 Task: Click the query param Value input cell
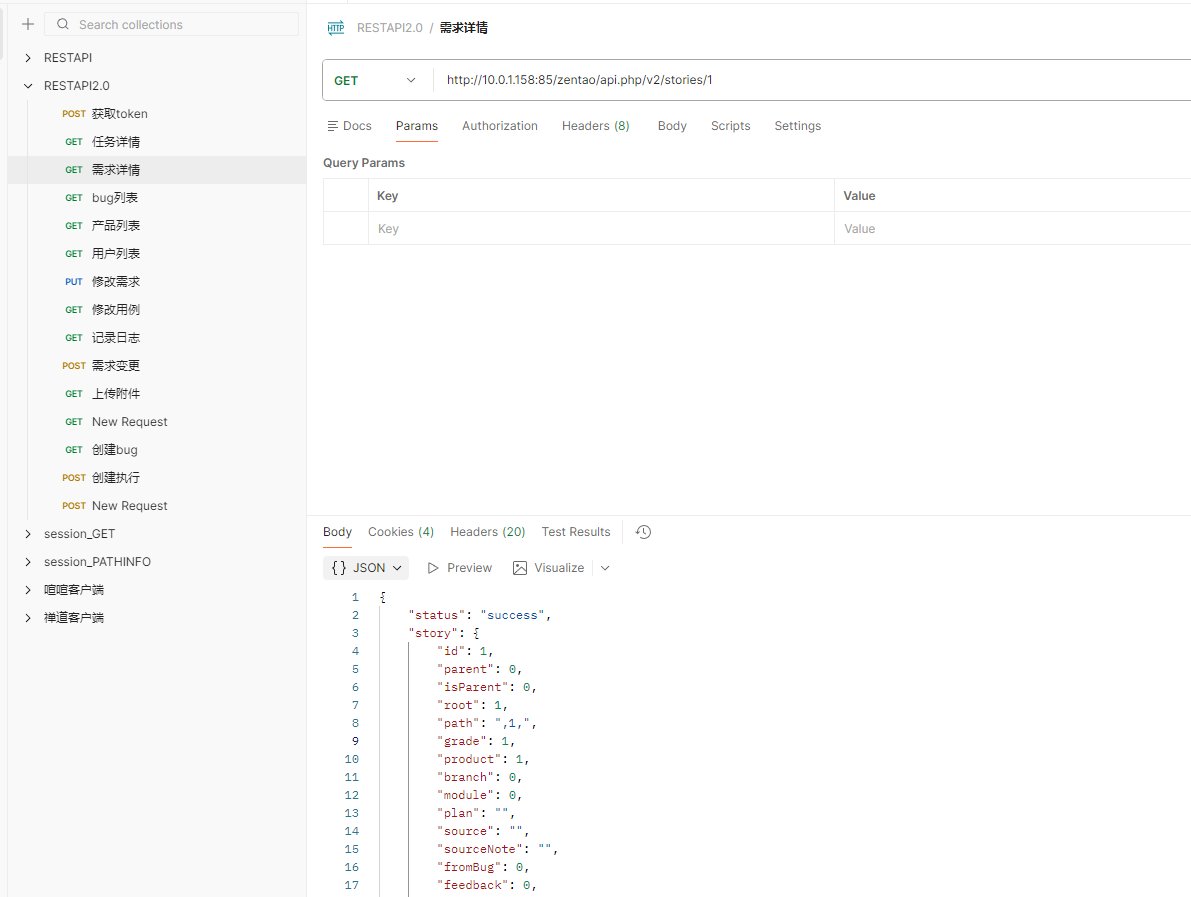tap(1013, 229)
